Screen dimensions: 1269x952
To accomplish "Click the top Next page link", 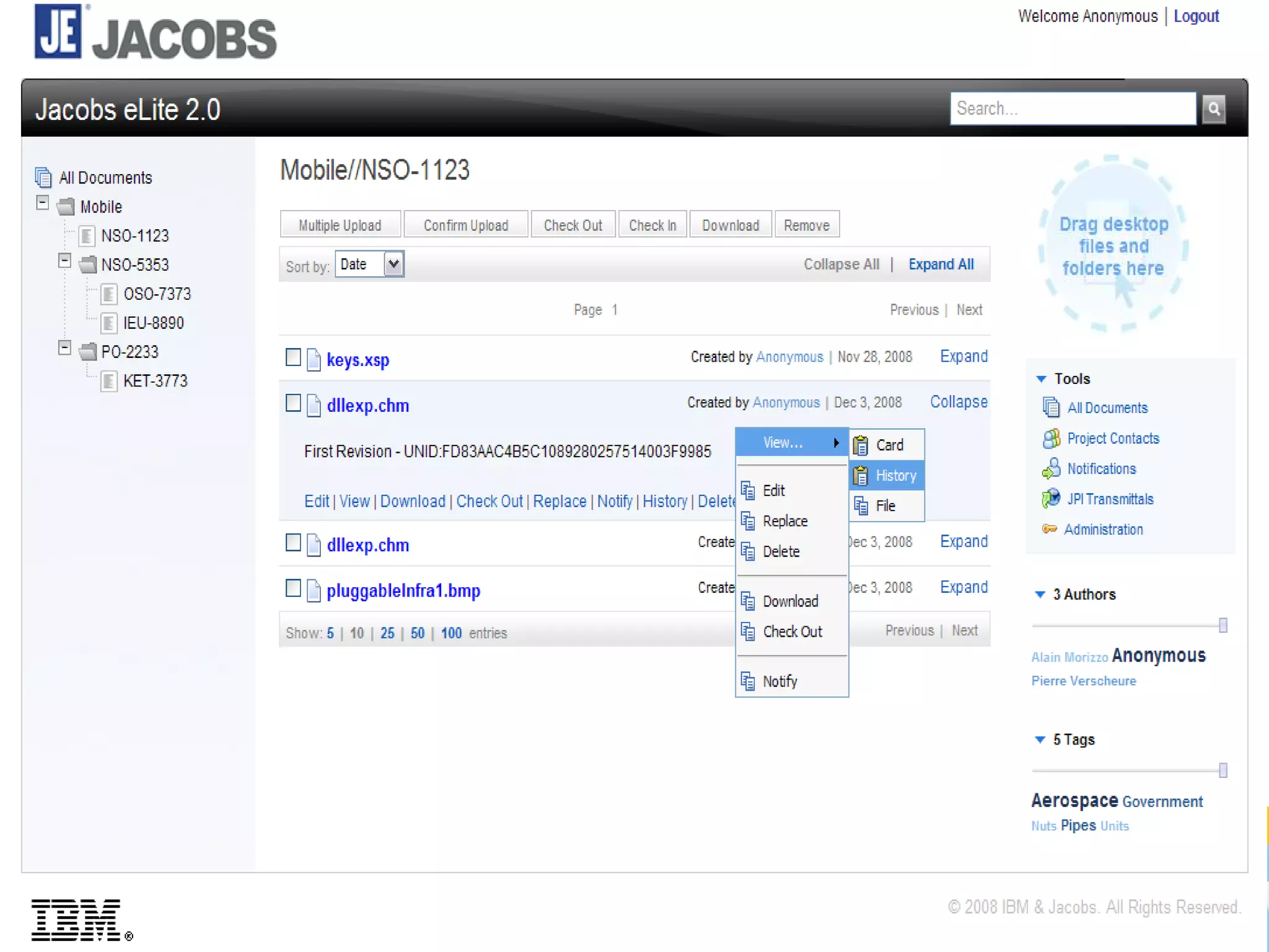I will point(969,310).
